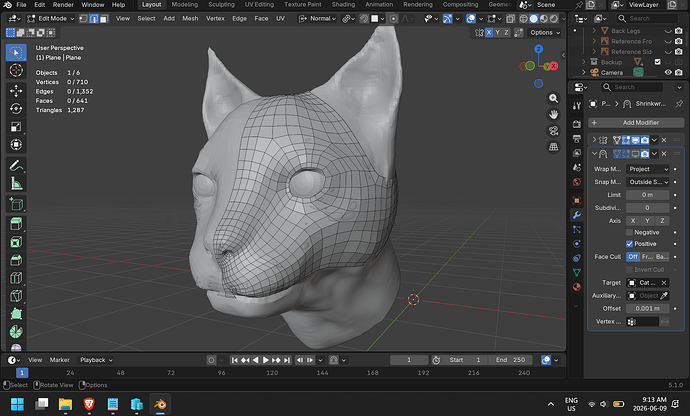Viewport: 690px width, 416px height.
Task: Click the timeline End frame 250 field
Action: click(x=510, y=360)
